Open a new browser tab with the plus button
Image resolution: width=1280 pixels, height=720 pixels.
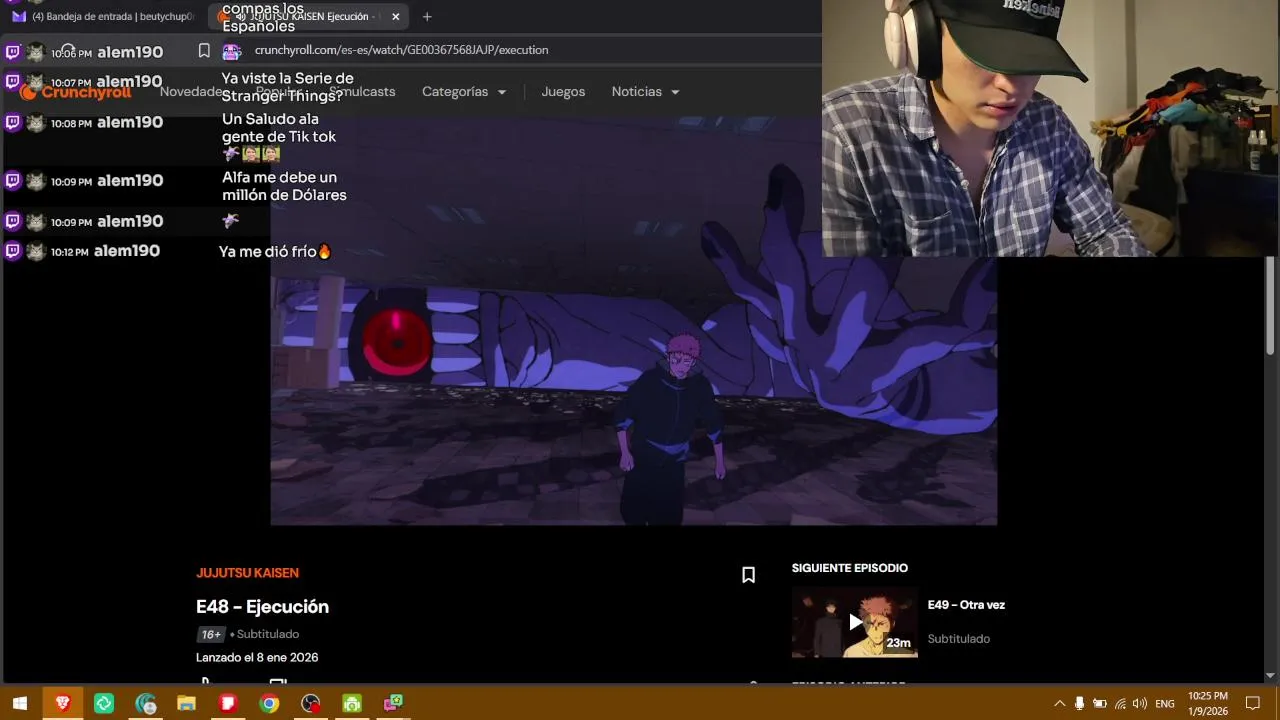[427, 16]
